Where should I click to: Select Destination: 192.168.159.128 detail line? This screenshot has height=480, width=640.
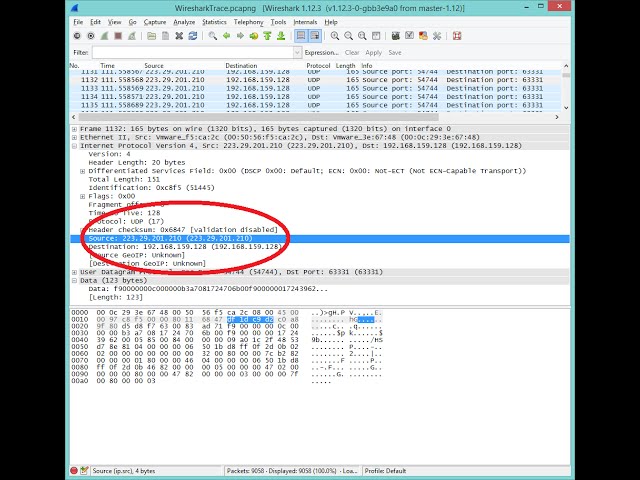coord(185,247)
